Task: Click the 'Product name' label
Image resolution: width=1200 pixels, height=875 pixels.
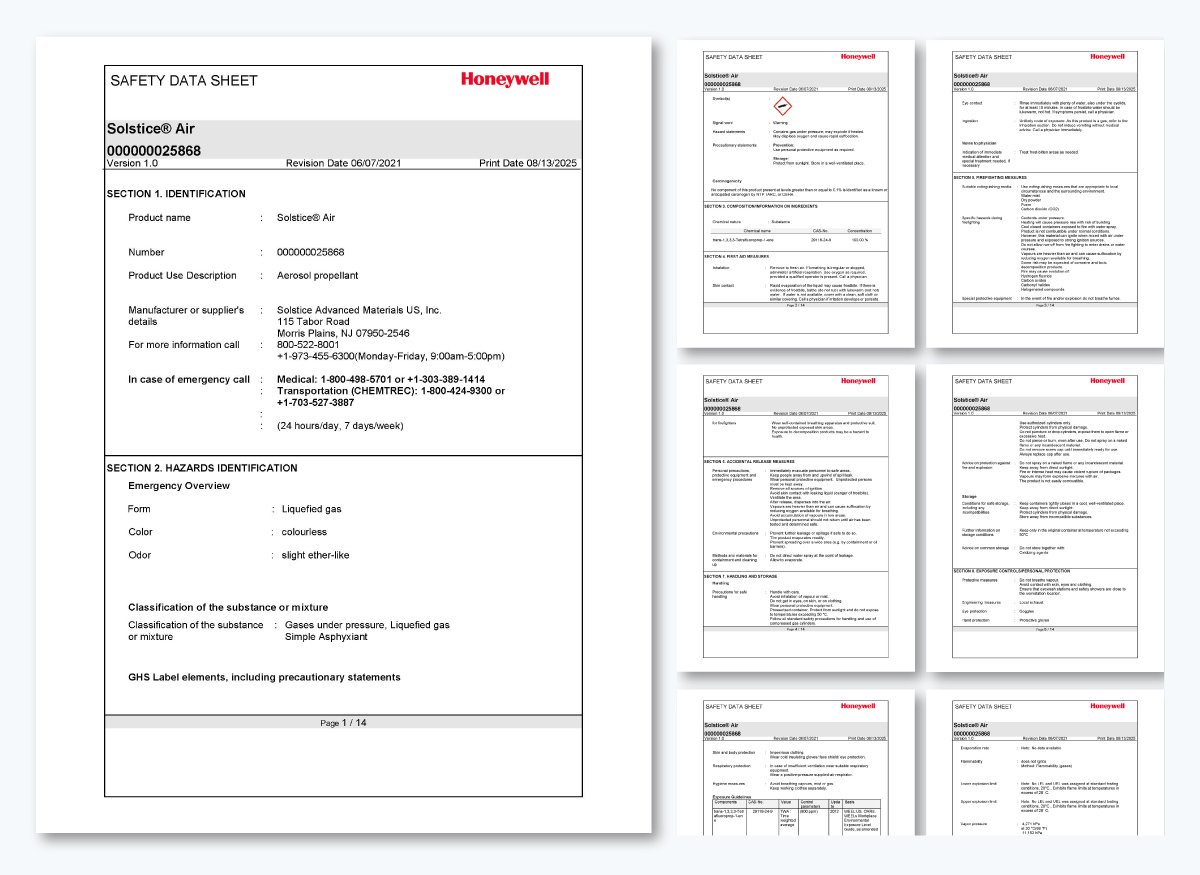Action: pyautogui.click(x=159, y=218)
